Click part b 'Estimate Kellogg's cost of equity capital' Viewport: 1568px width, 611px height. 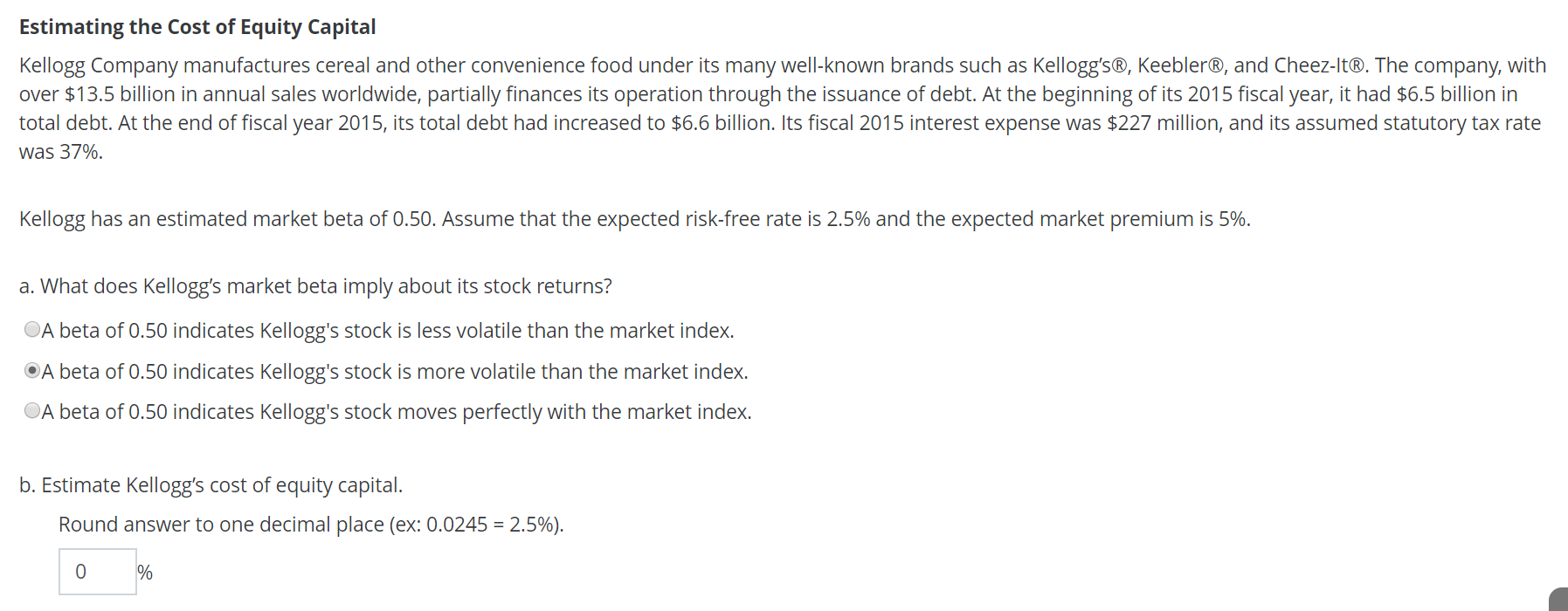(210, 484)
